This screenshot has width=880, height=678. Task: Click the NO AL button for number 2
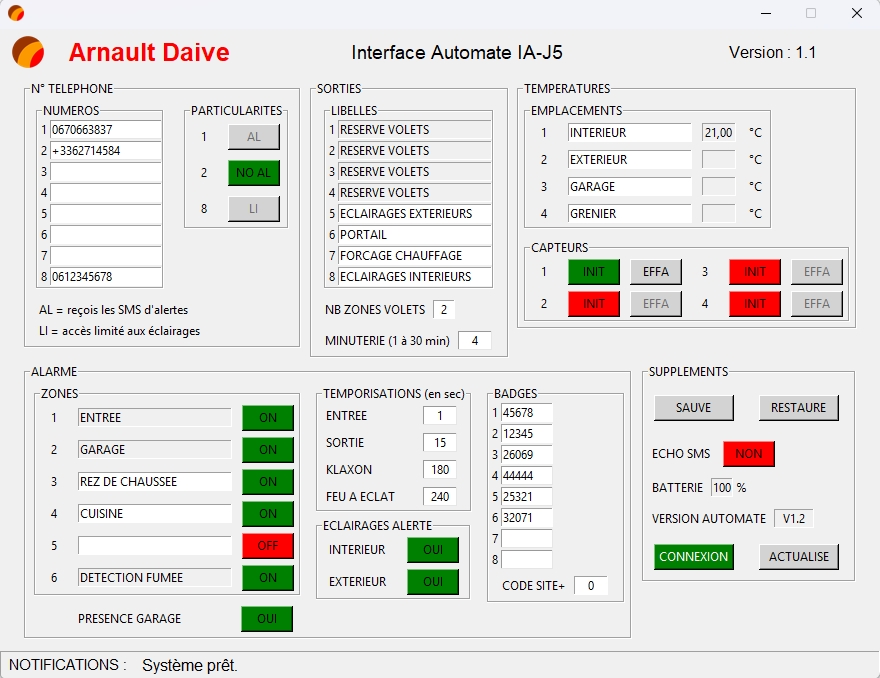(x=253, y=173)
